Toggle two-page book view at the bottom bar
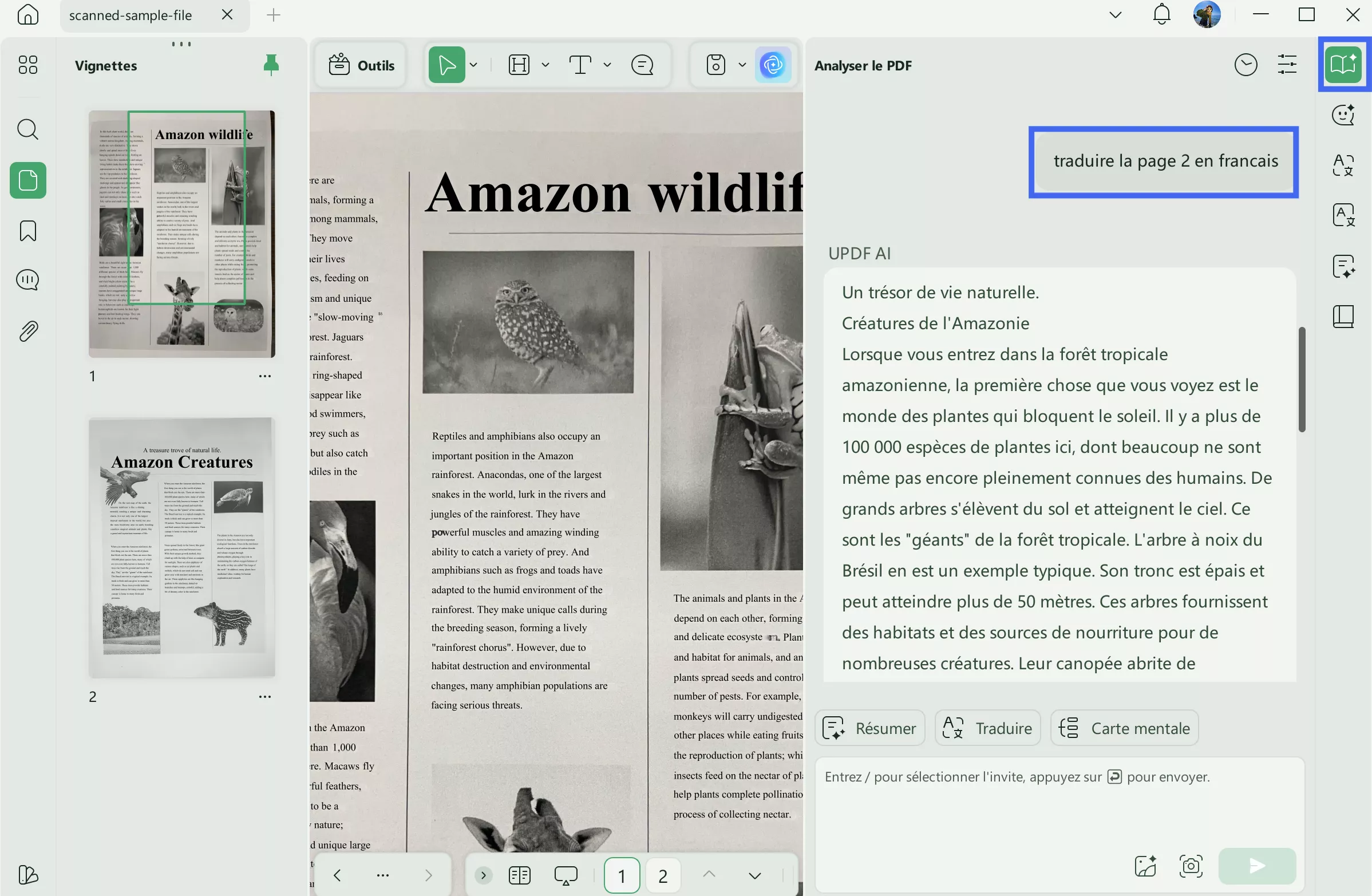The image size is (1372, 896). tap(519, 875)
